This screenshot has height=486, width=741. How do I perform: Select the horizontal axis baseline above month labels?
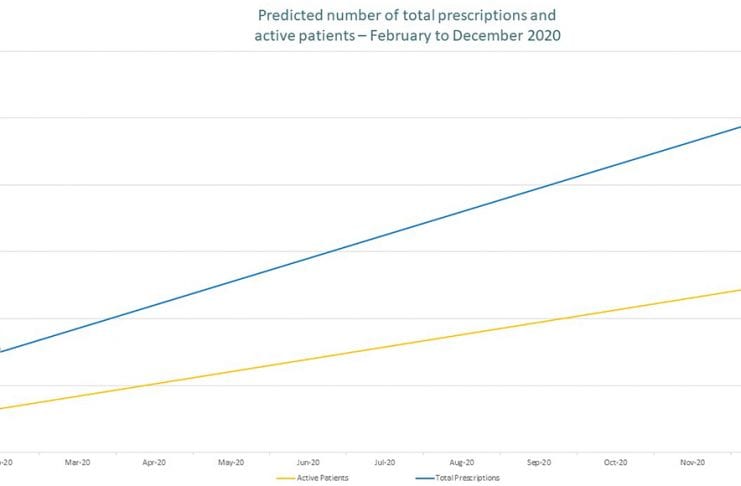[370, 452]
